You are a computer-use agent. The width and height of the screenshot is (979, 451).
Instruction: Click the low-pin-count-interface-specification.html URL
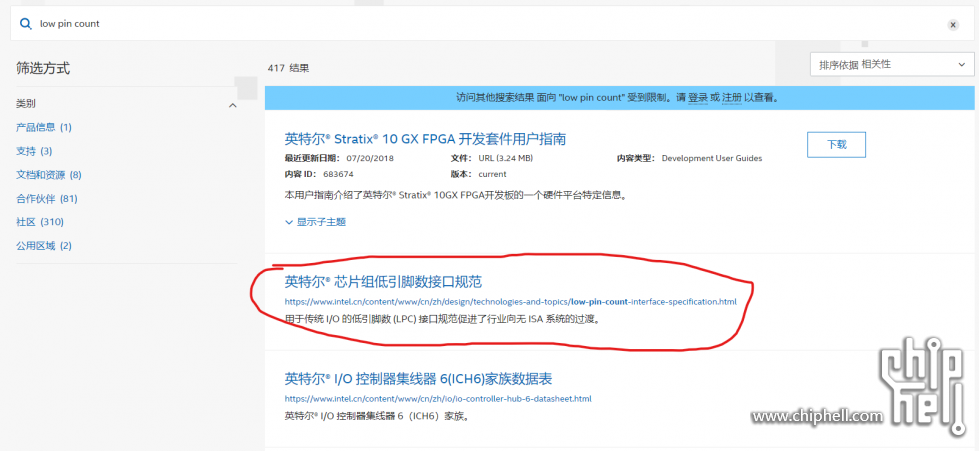tap(511, 302)
